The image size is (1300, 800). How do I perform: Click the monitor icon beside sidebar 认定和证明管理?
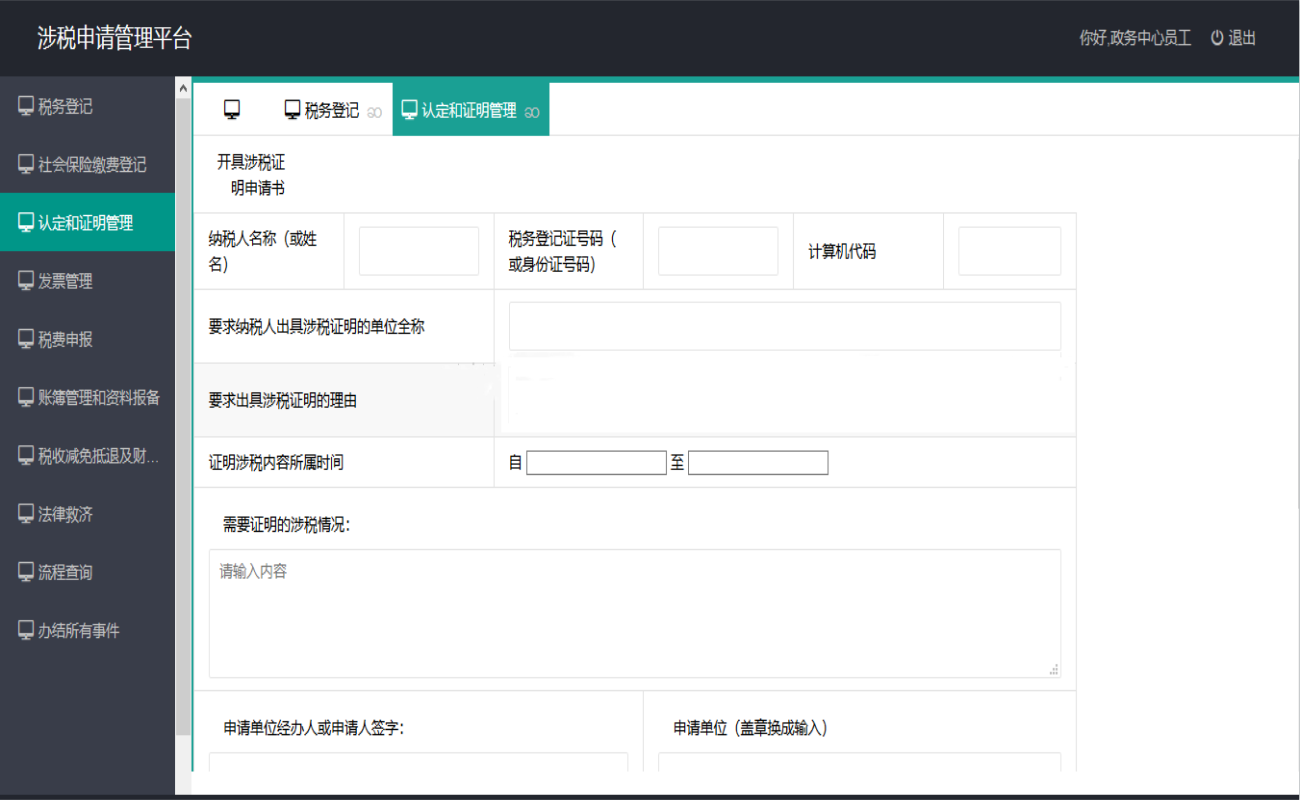tap(26, 222)
